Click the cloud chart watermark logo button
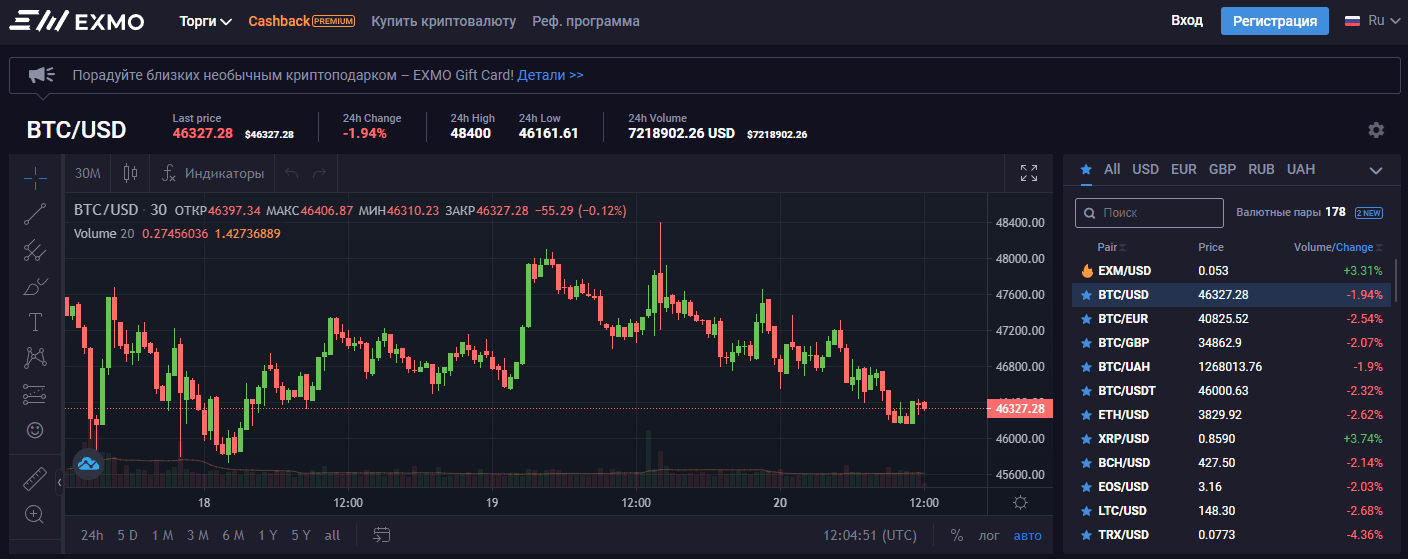 (89, 463)
